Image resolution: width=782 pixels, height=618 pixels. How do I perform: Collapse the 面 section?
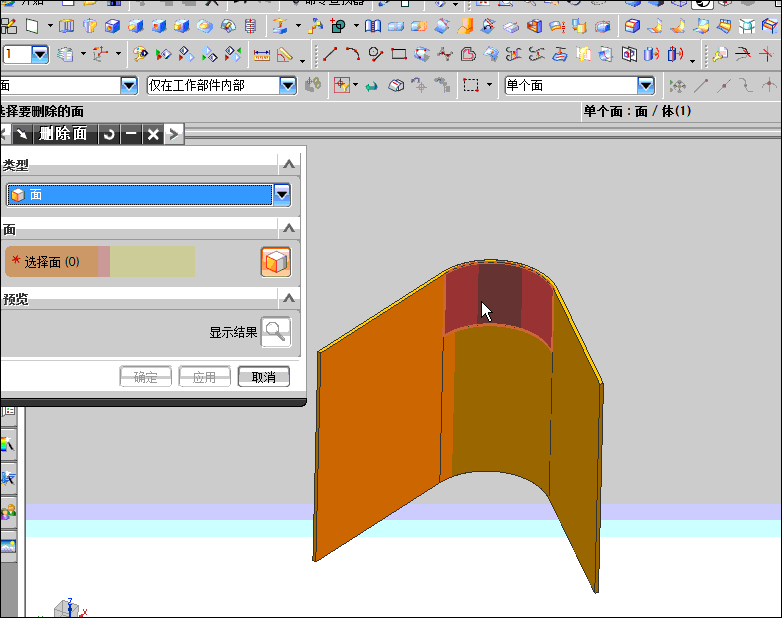click(x=289, y=228)
